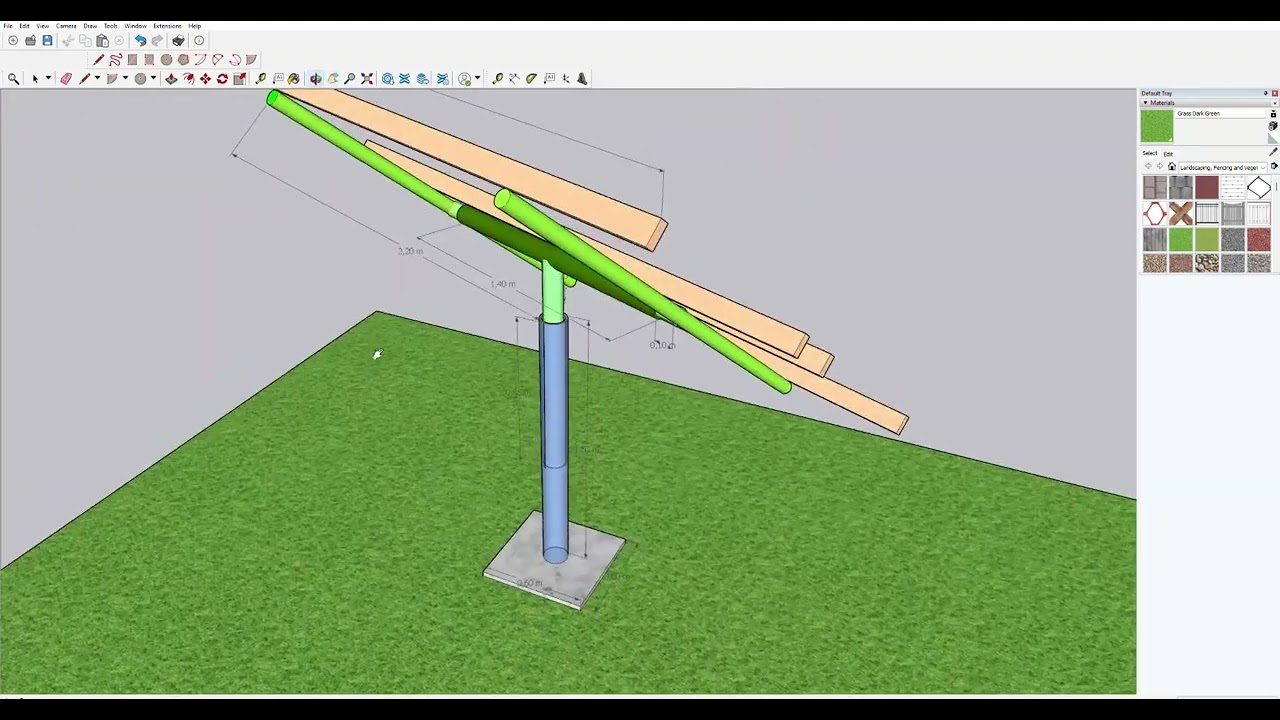The width and height of the screenshot is (1280, 720).
Task: Open the user account dropdown arrow
Action: (477, 78)
